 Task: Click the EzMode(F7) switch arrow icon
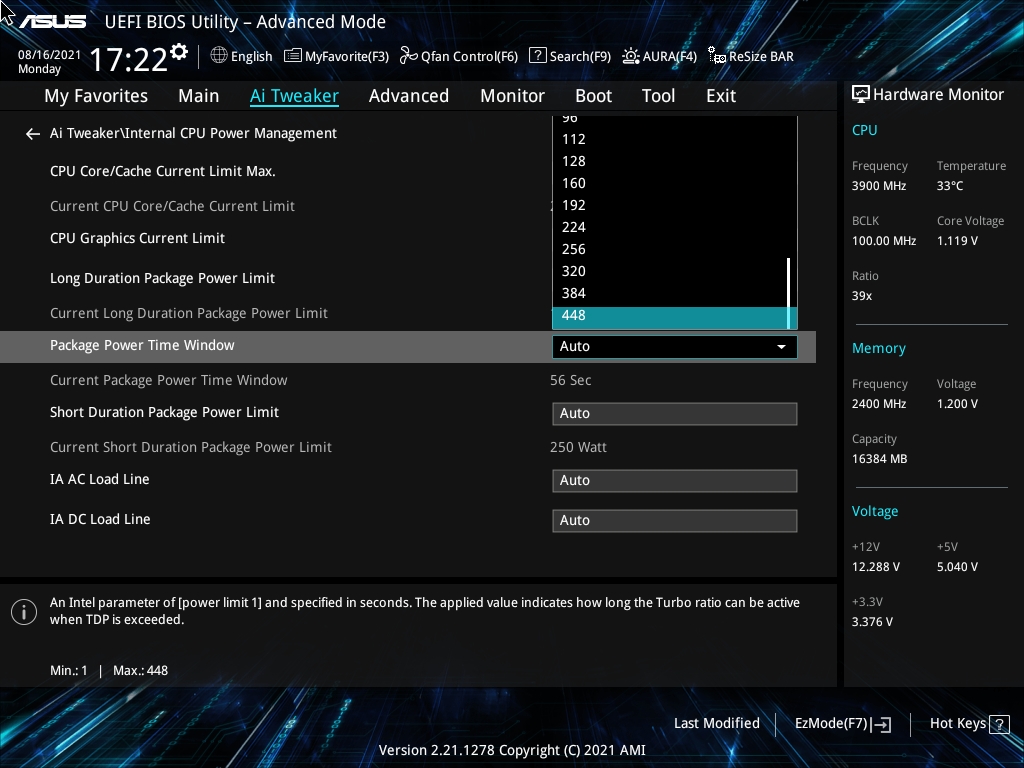point(881,724)
